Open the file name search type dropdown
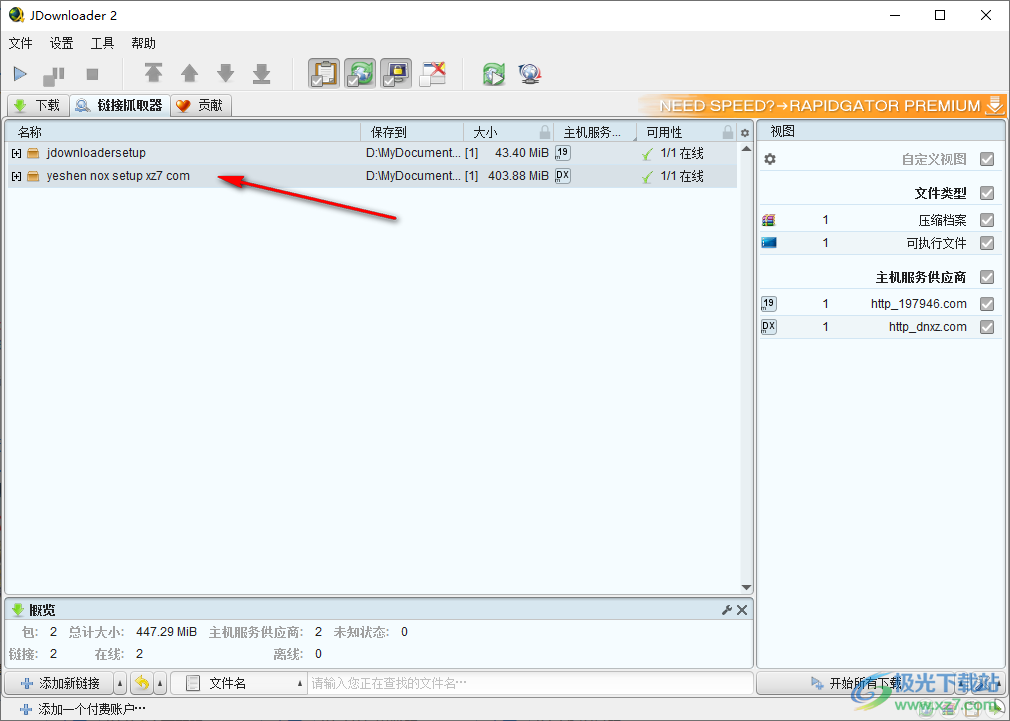The width and height of the screenshot is (1010, 721). click(x=238, y=683)
